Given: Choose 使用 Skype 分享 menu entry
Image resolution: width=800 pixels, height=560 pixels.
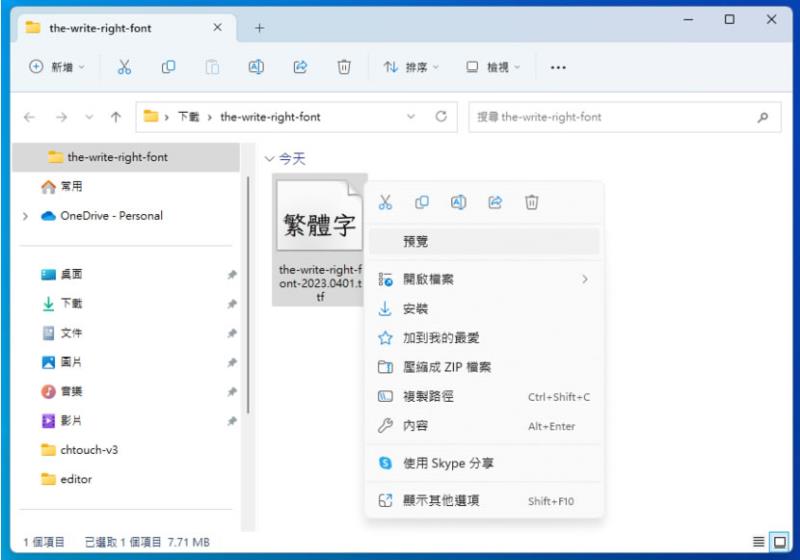Looking at the screenshot, I should 484,463.
